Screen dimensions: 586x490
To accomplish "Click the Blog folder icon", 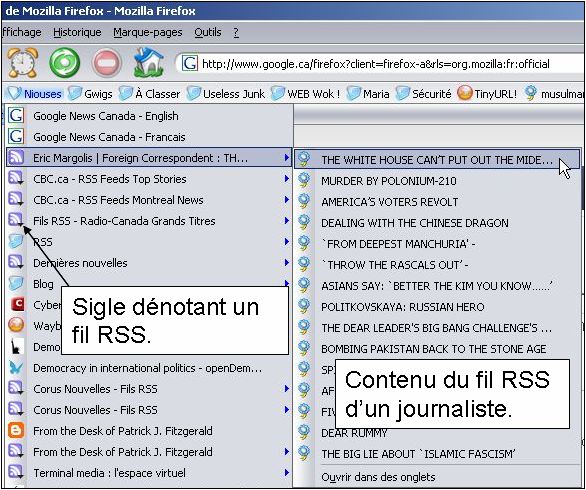I will click(x=16, y=283).
